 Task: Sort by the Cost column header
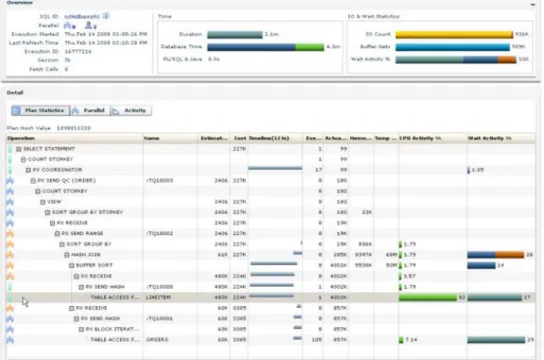238,138
